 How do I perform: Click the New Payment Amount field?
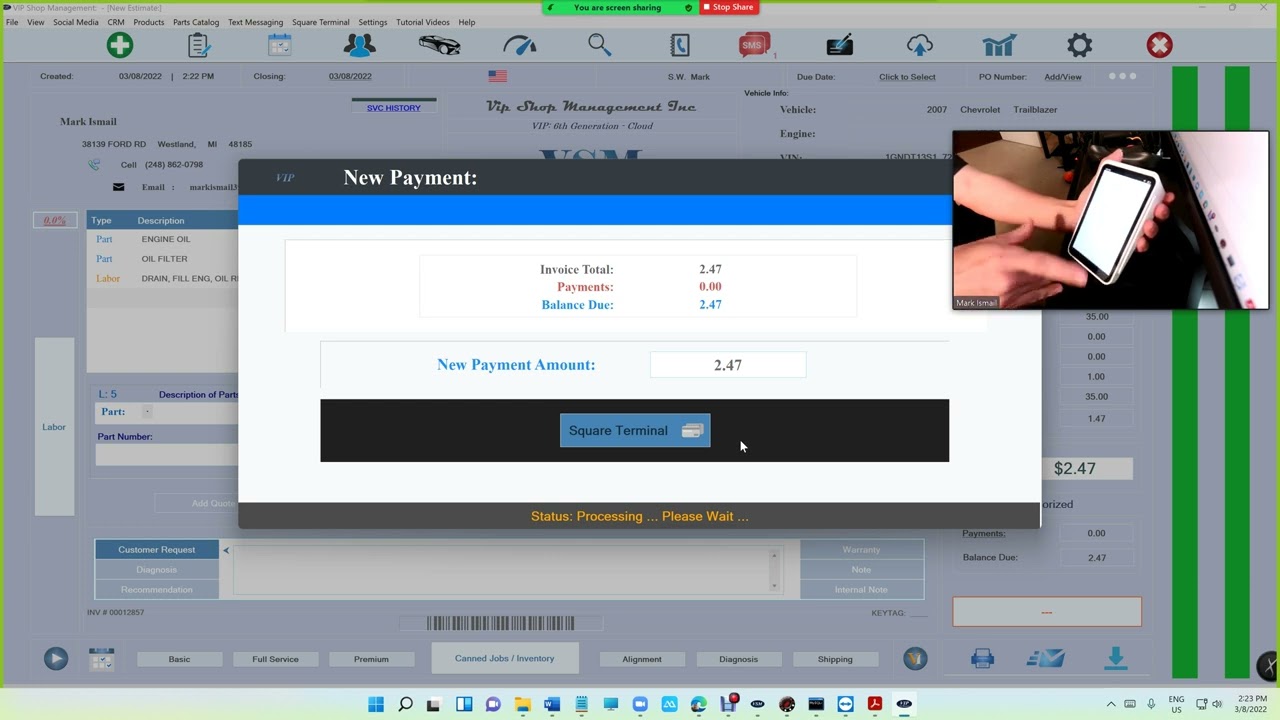[728, 365]
